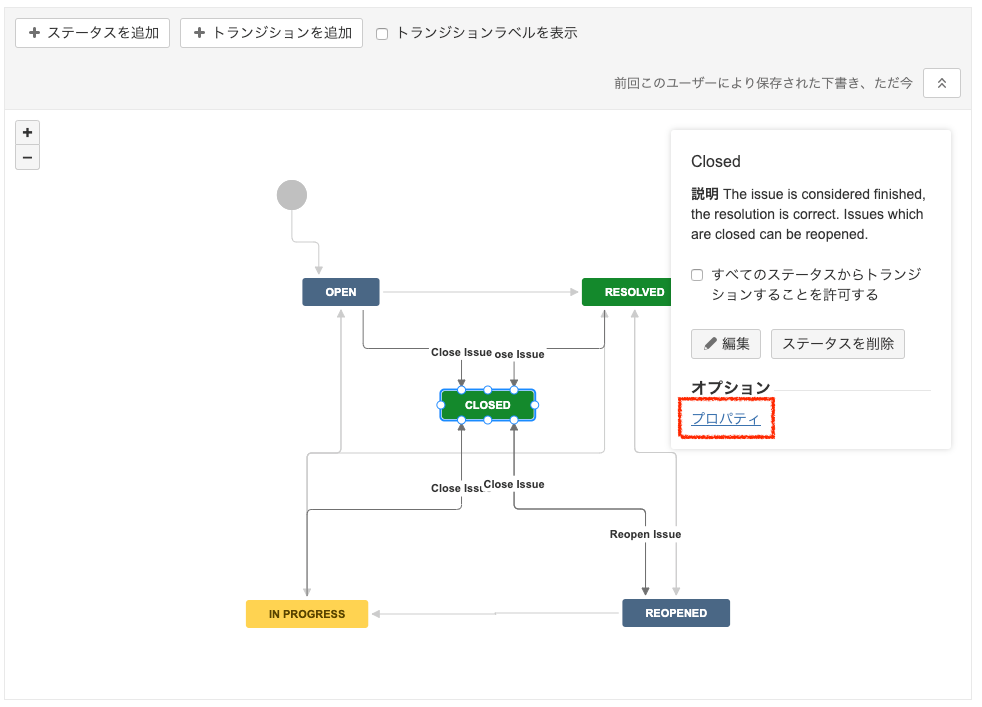This screenshot has width=982, height=707.
Task: Click the chevron button near the draft message
Action: [x=941, y=83]
